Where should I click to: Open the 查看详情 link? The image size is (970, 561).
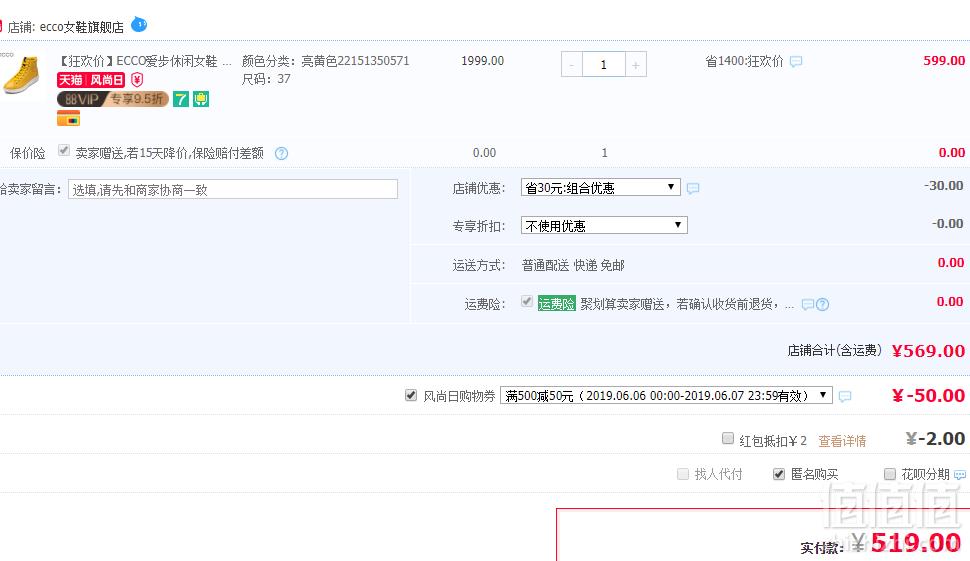842,441
